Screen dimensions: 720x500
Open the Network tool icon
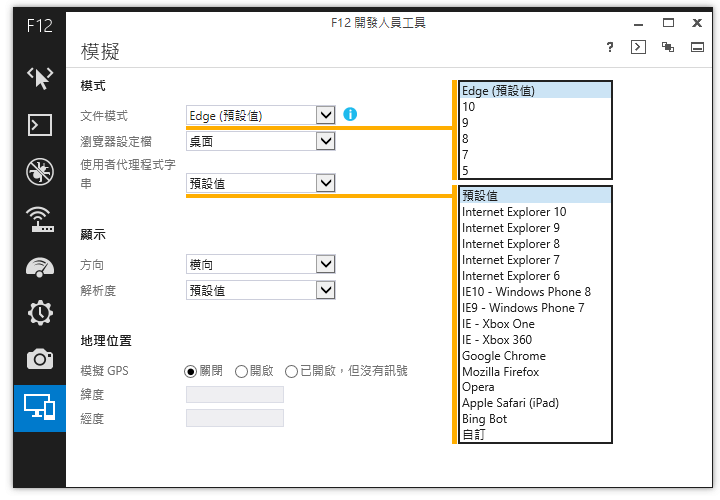pyautogui.click(x=40, y=219)
